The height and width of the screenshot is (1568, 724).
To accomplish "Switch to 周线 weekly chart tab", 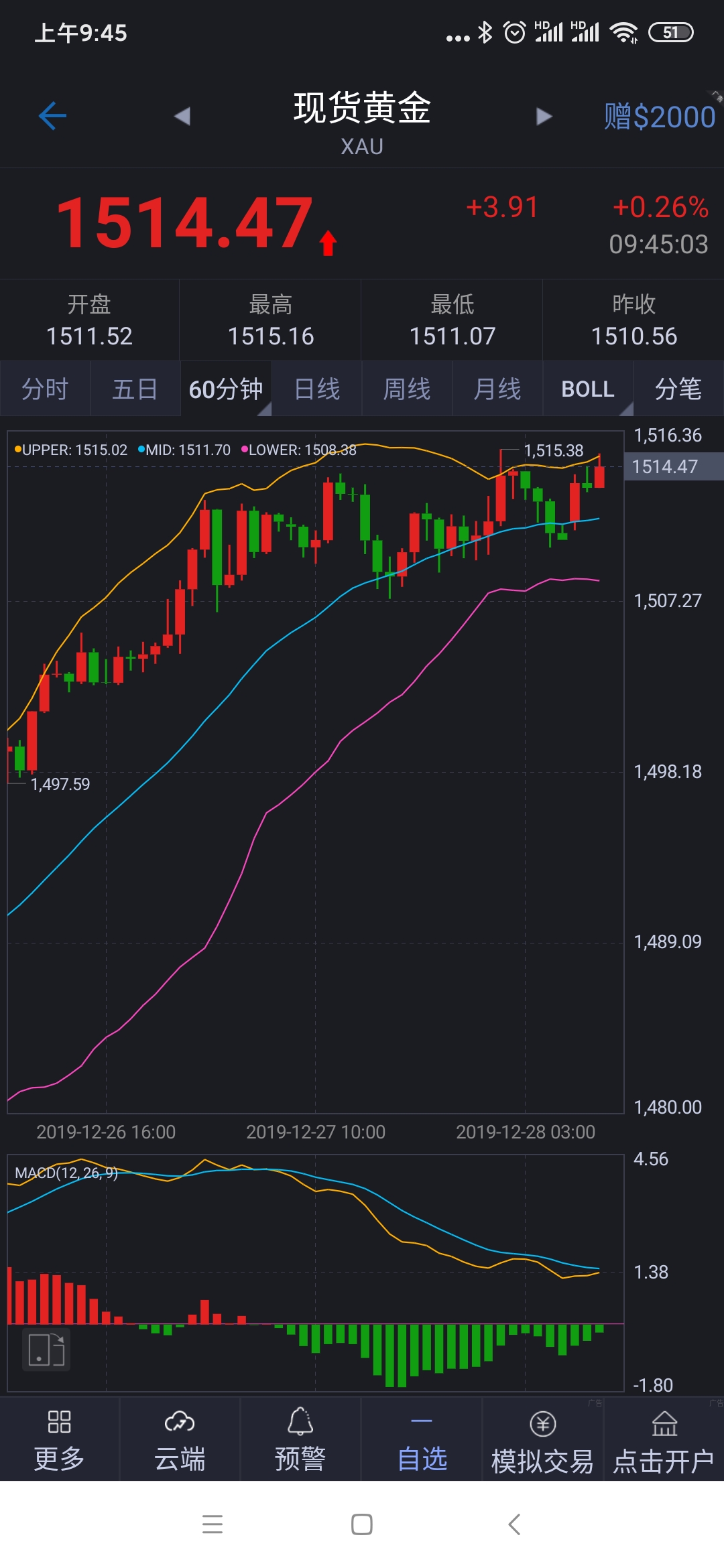I will tap(407, 389).
